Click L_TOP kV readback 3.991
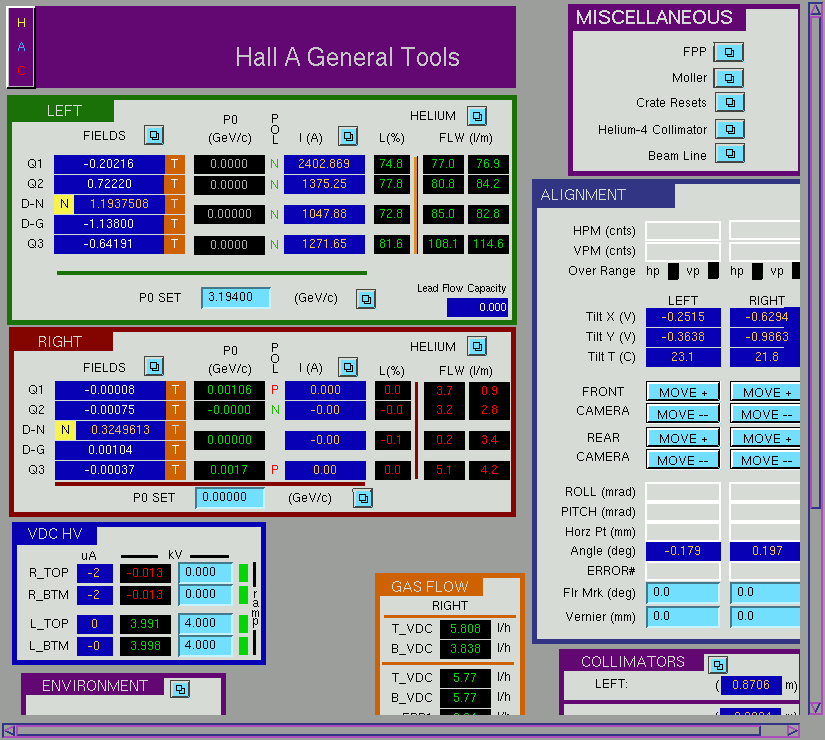 pyautogui.click(x=145, y=624)
